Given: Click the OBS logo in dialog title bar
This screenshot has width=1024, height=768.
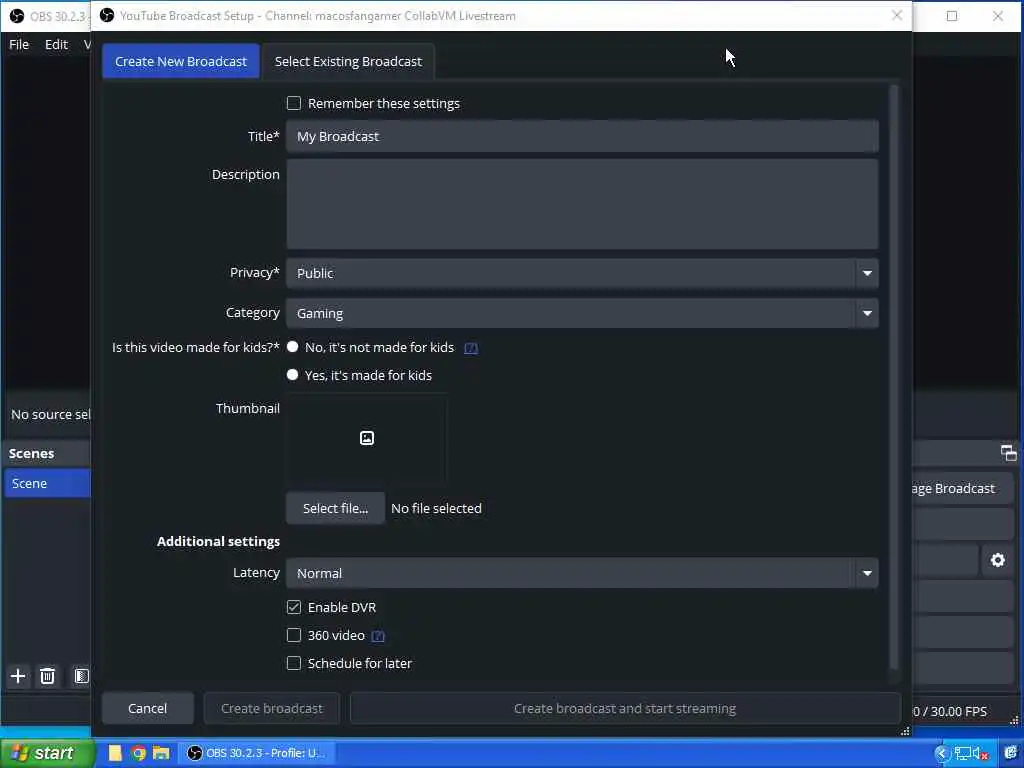Looking at the screenshot, I should point(107,15).
